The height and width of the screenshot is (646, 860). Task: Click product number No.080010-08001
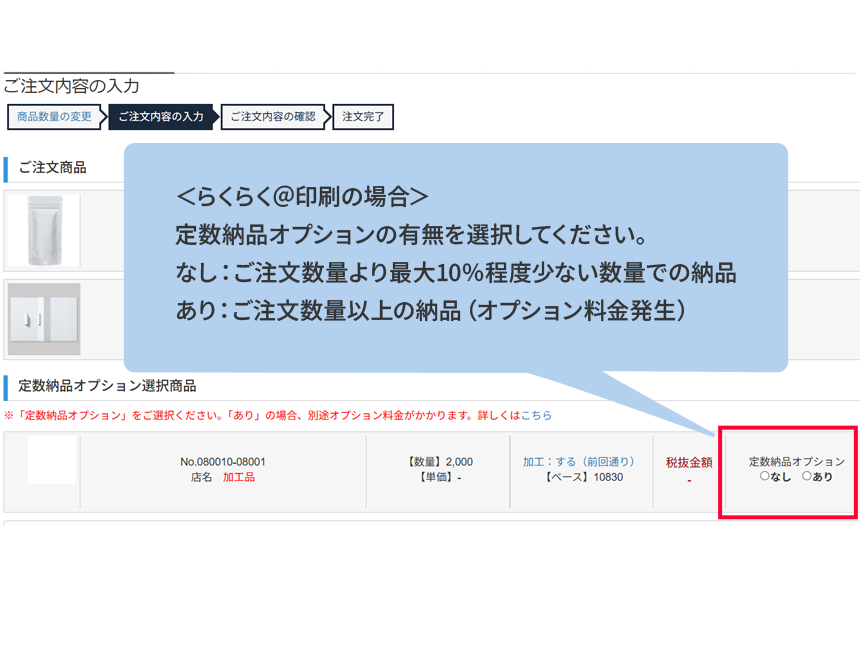[223, 462]
